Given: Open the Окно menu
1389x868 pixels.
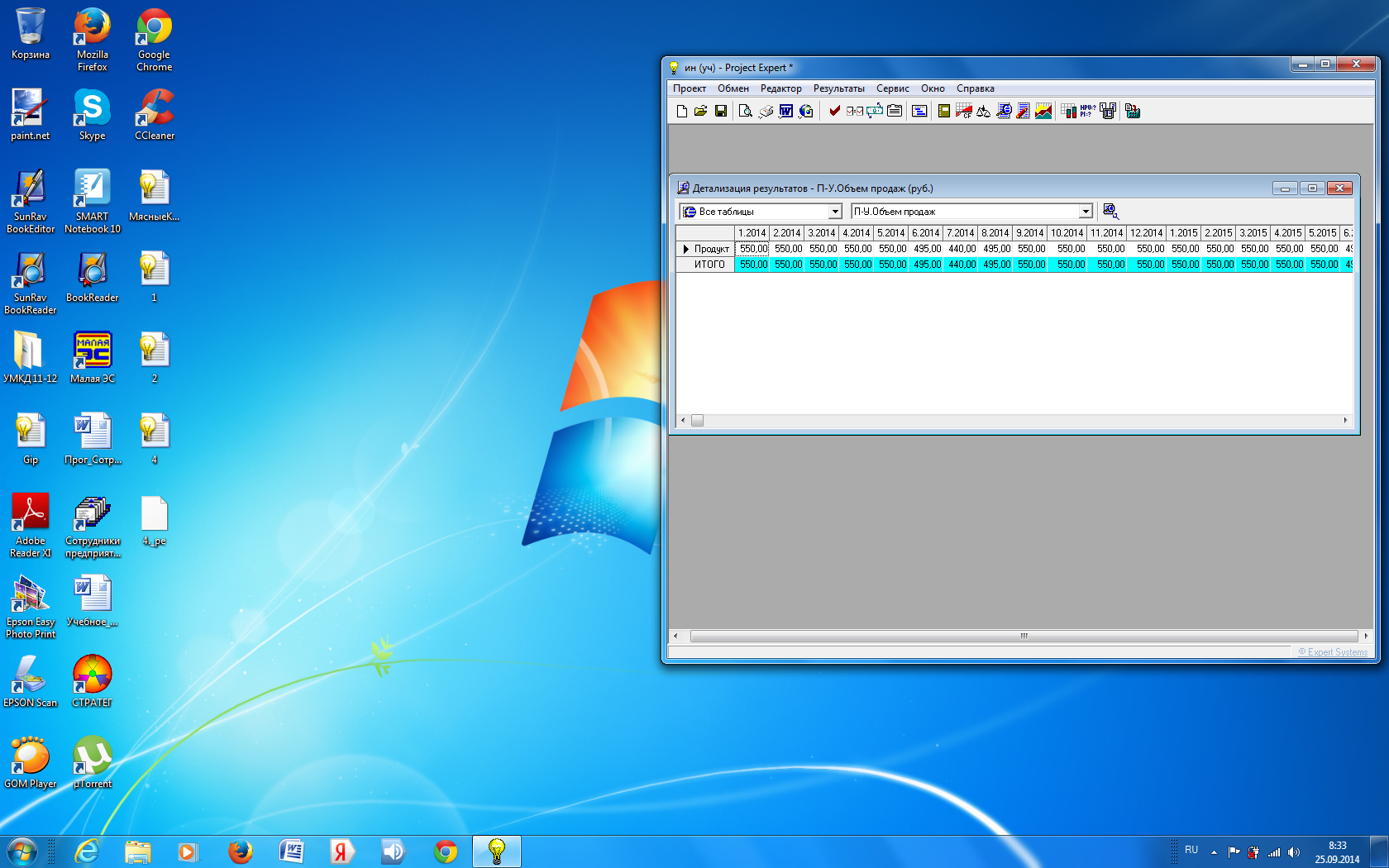Looking at the screenshot, I should point(933,88).
